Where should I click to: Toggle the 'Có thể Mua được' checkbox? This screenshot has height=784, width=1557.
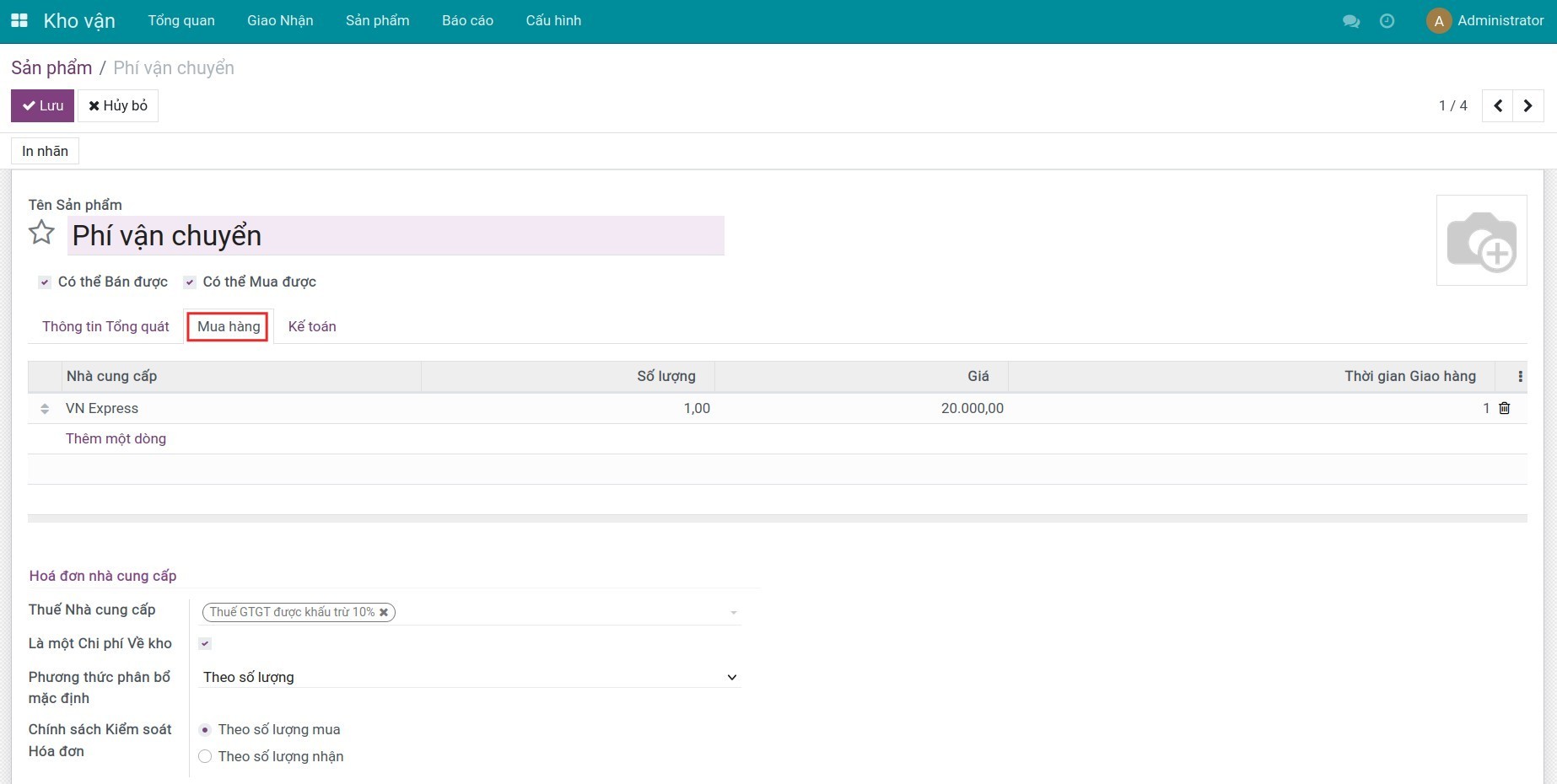point(190,282)
